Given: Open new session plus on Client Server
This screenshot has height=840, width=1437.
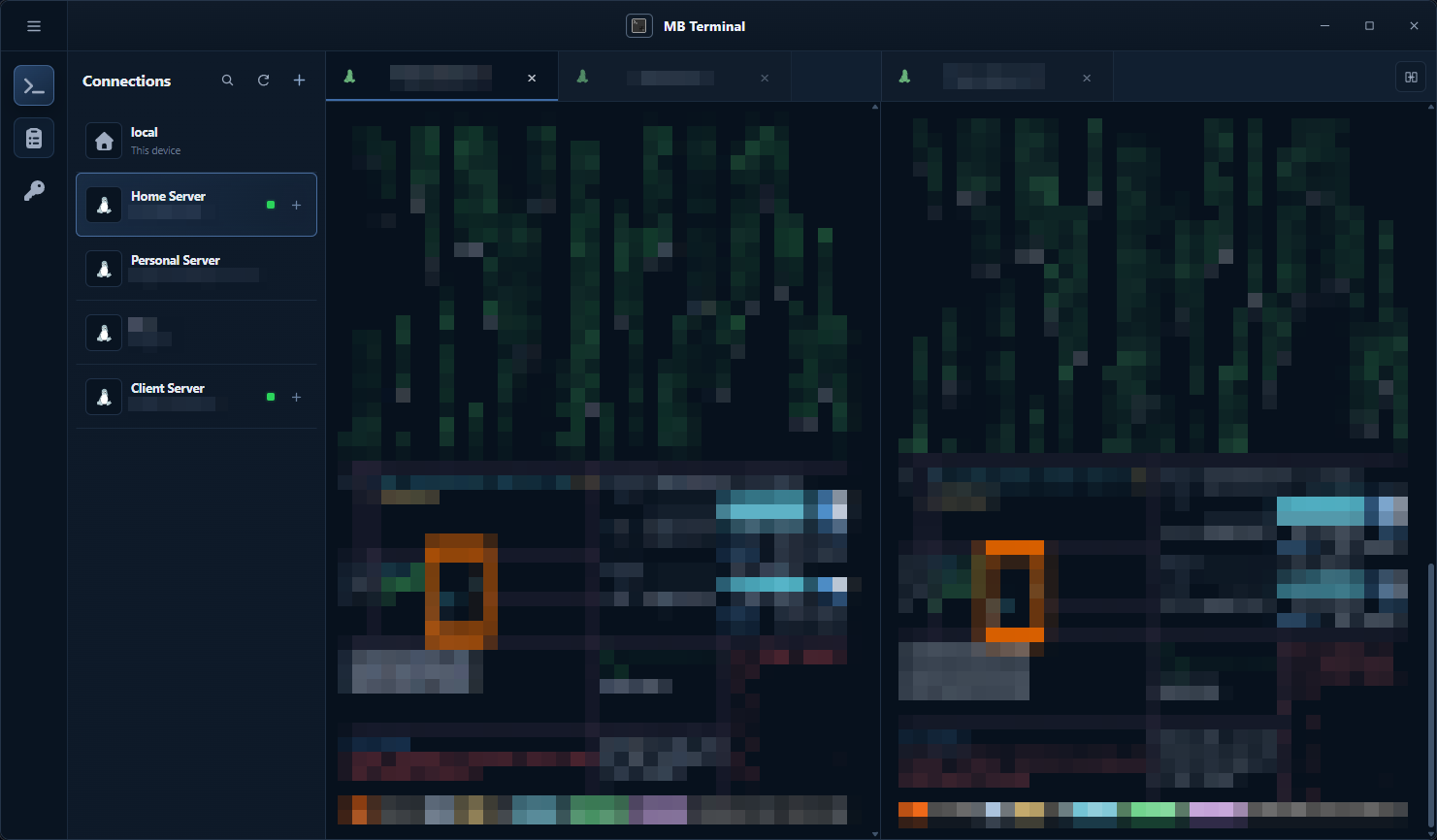Looking at the screenshot, I should pos(296,397).
